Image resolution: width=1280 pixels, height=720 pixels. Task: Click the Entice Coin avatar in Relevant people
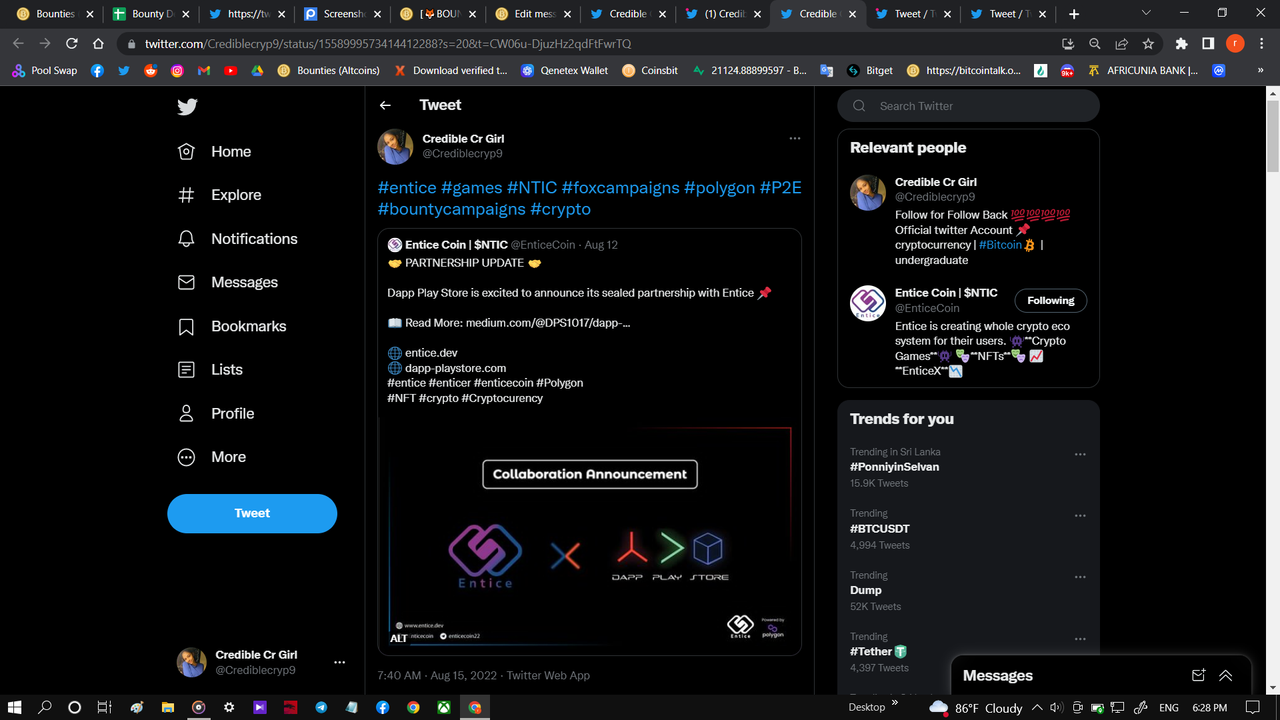pos(867,303)
